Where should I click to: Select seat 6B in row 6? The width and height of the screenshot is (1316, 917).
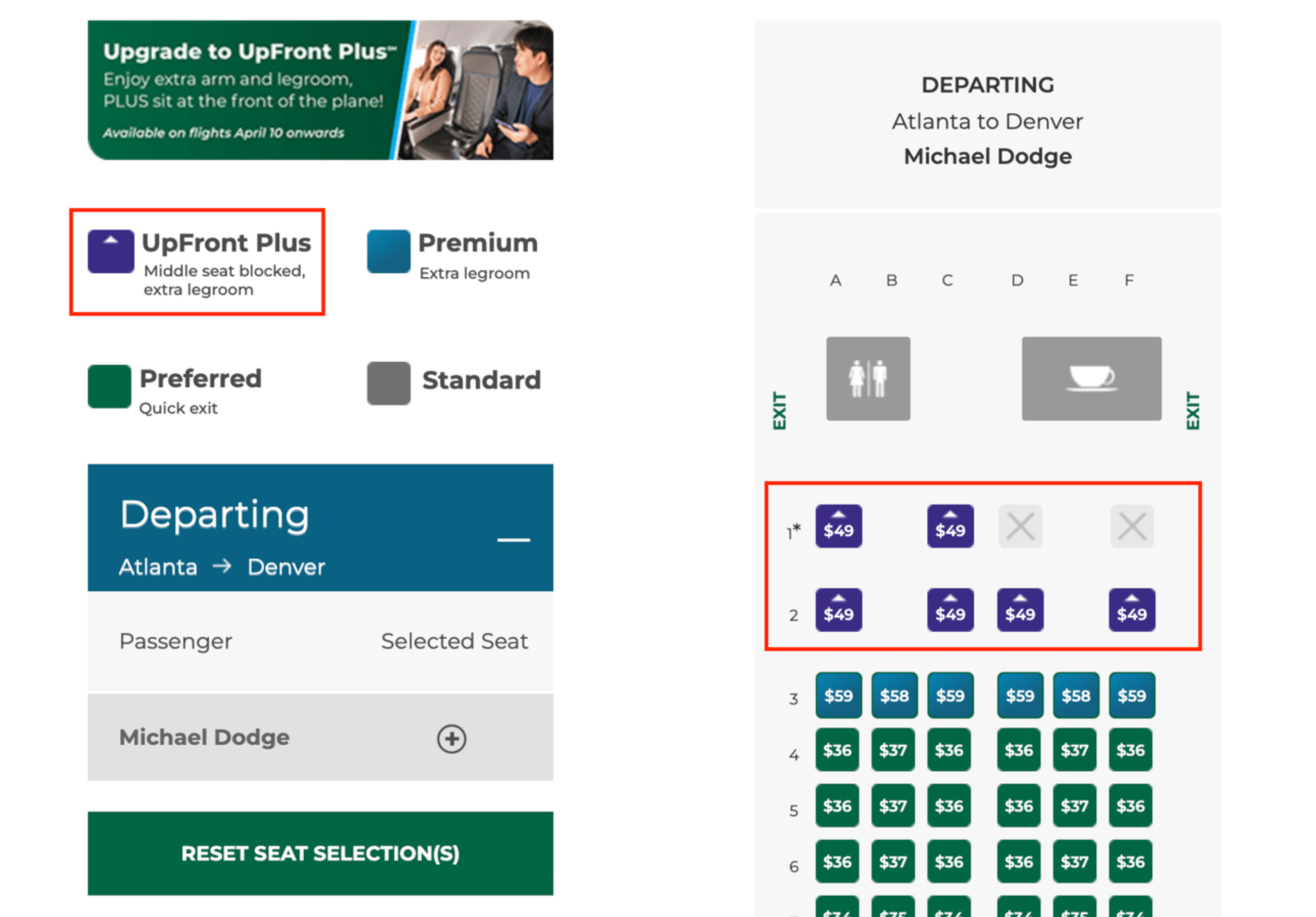tap(893, 861)
